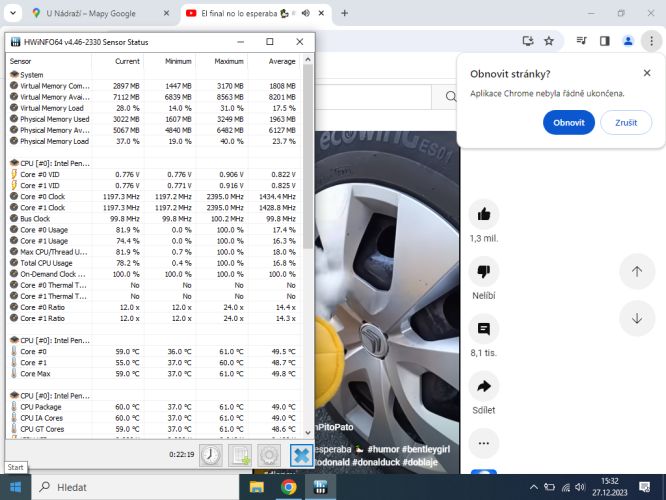Like the video with thumbs up
This screenshot has width=666, height=500.
point(484,214)
